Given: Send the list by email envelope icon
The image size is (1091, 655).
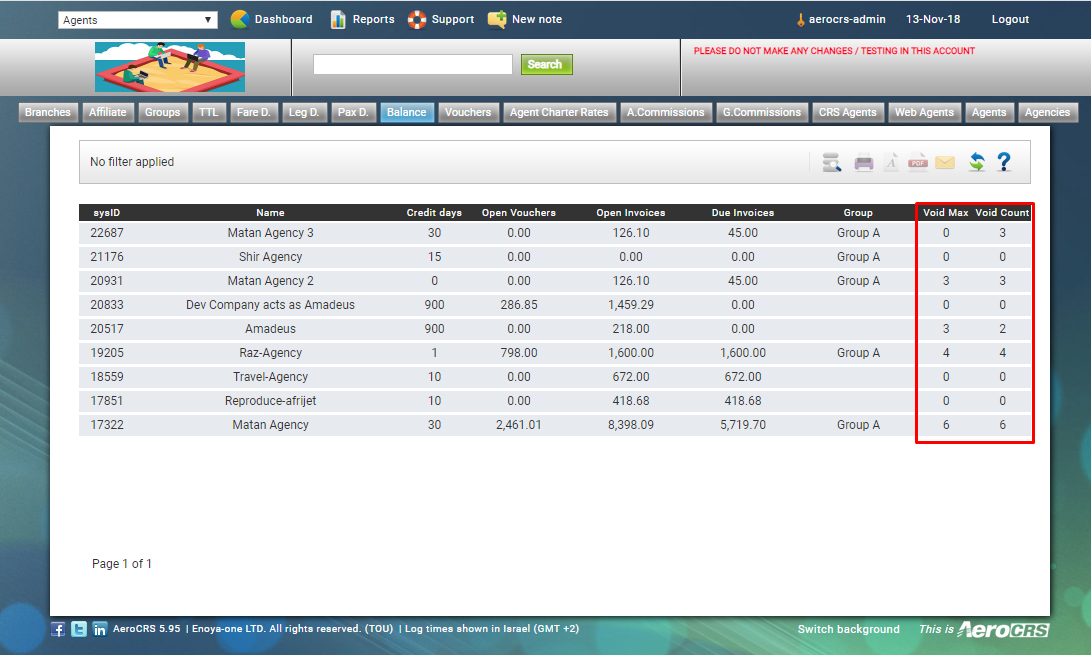Looking at the screenshot, I should [x=945, y=162].
